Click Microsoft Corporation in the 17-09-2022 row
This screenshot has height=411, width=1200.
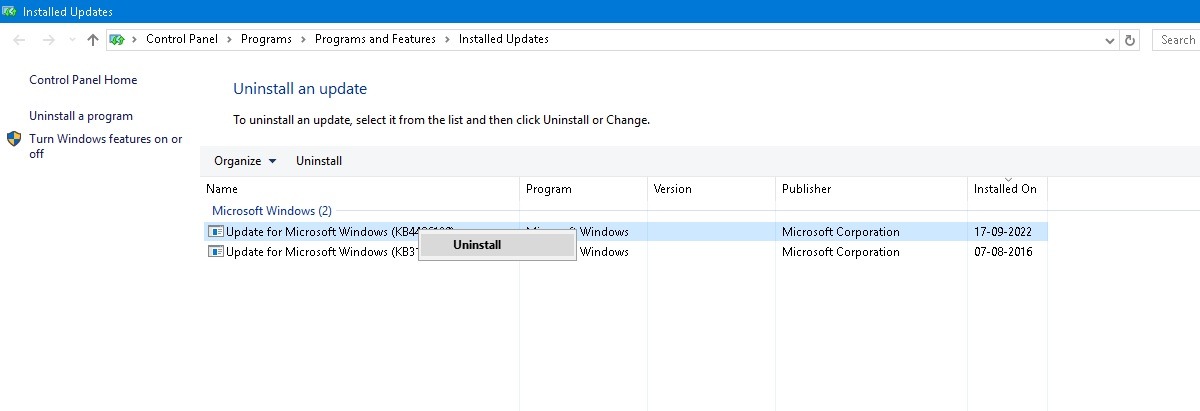click(x=841, y=232)
